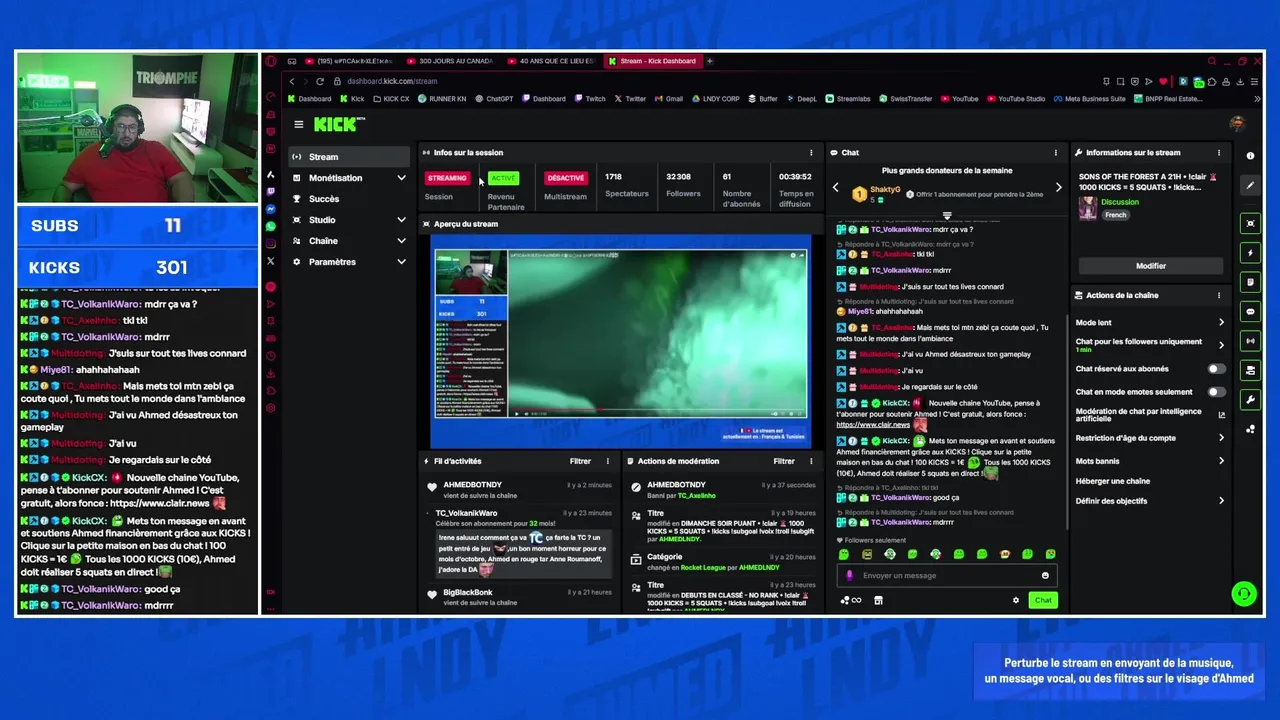Click the Envoyer un message input field
1280x720 pixels.
tap(945, 575)
